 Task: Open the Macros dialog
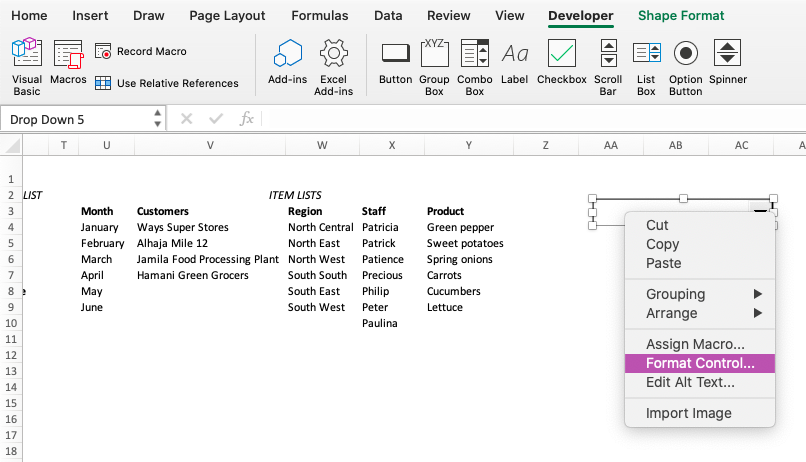click(68, 62)
